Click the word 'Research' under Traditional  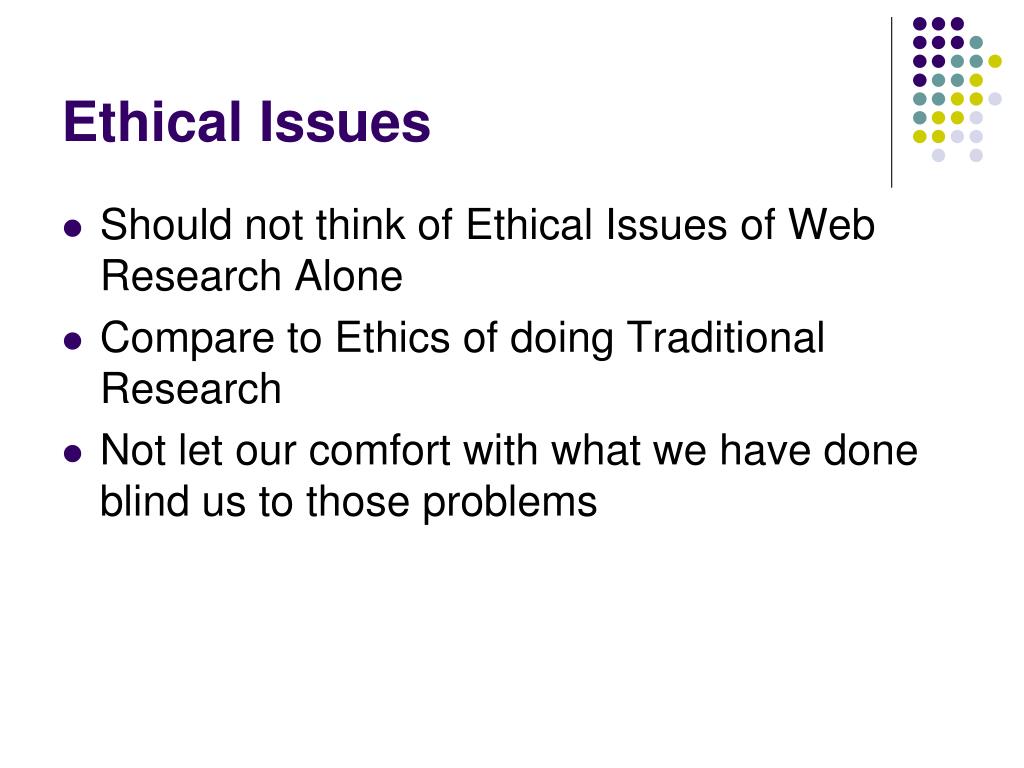pos(191,389)
